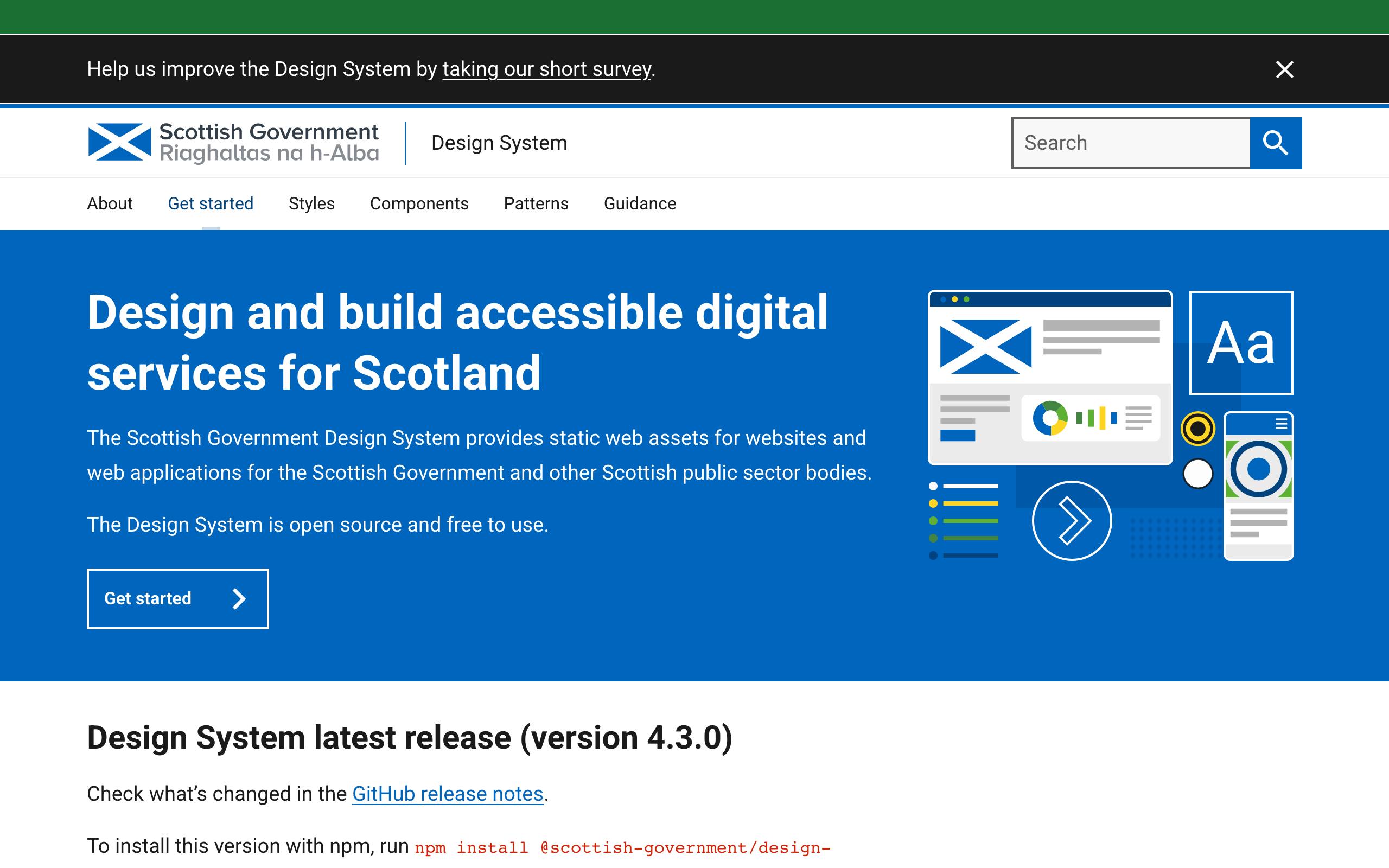The image size is (1389, 868).
Task: Follow the 'taking our short survey' link
Action: tap(547, 69)
